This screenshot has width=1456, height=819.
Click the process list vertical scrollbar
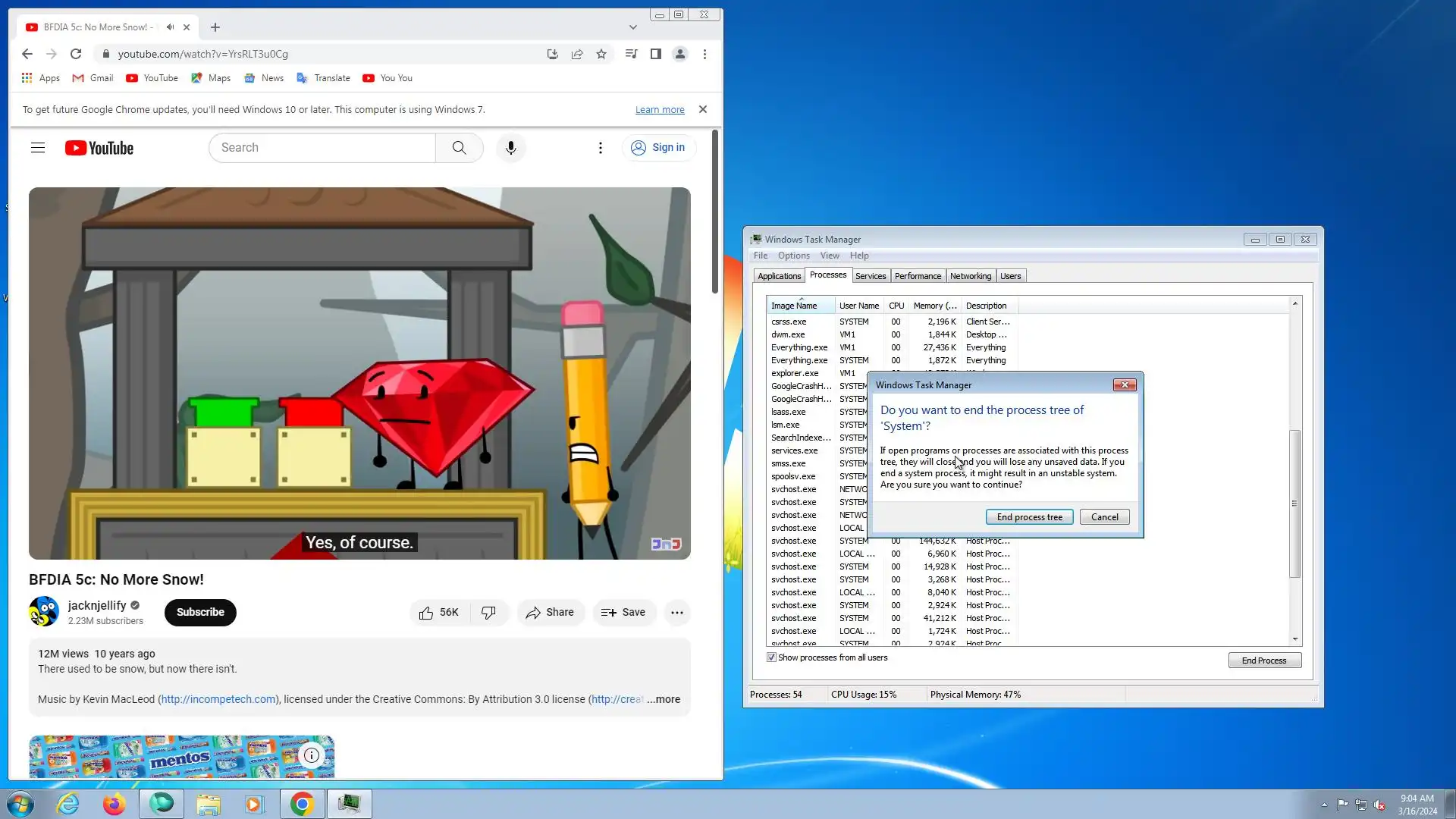[1294, 504]
